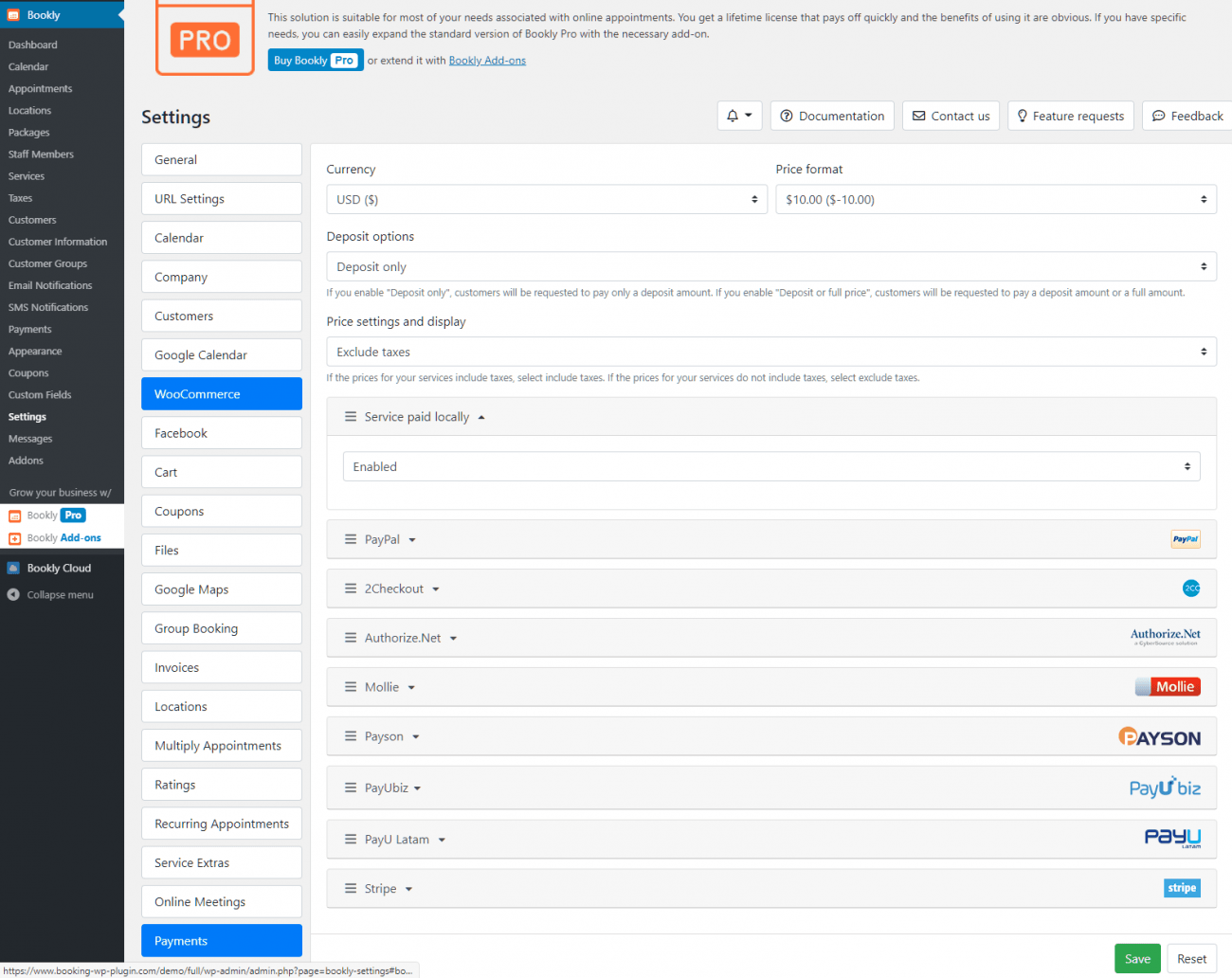Open the Enabled dropdown under Service paid locally
The image size is (1232, 978).
[771, 466]
